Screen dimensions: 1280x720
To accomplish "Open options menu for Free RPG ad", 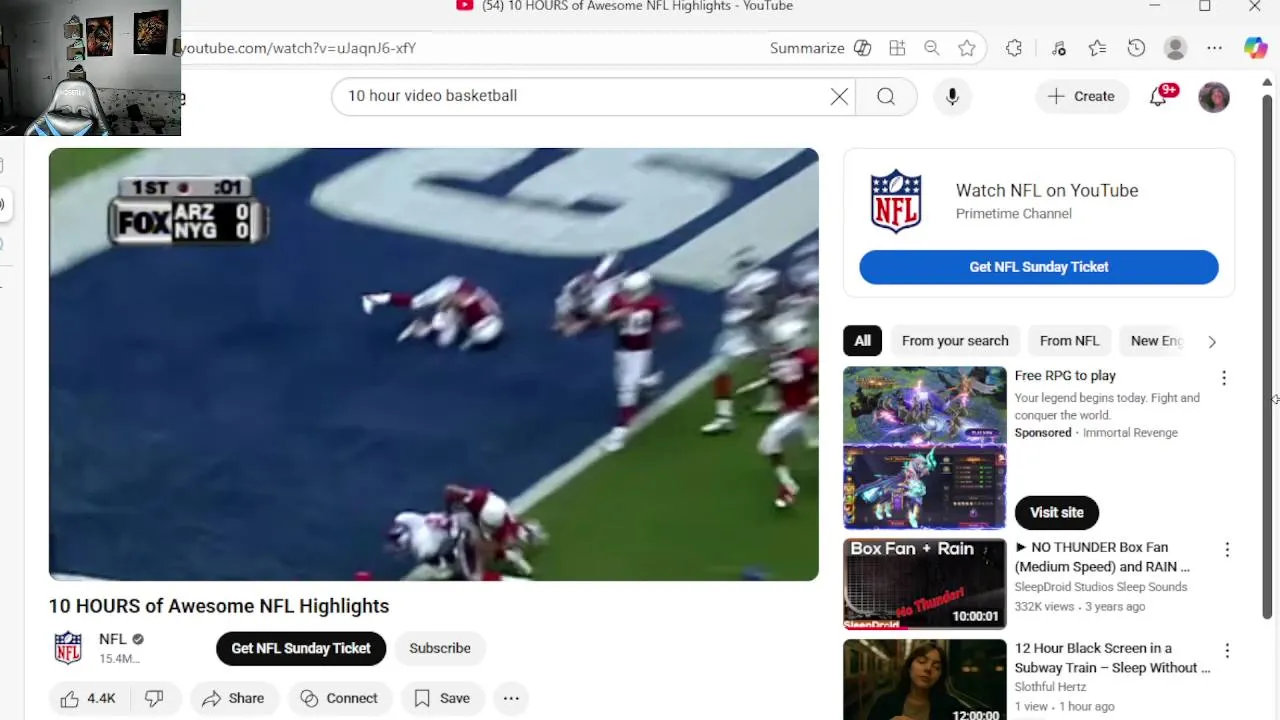I will (x=1224, y=378).
